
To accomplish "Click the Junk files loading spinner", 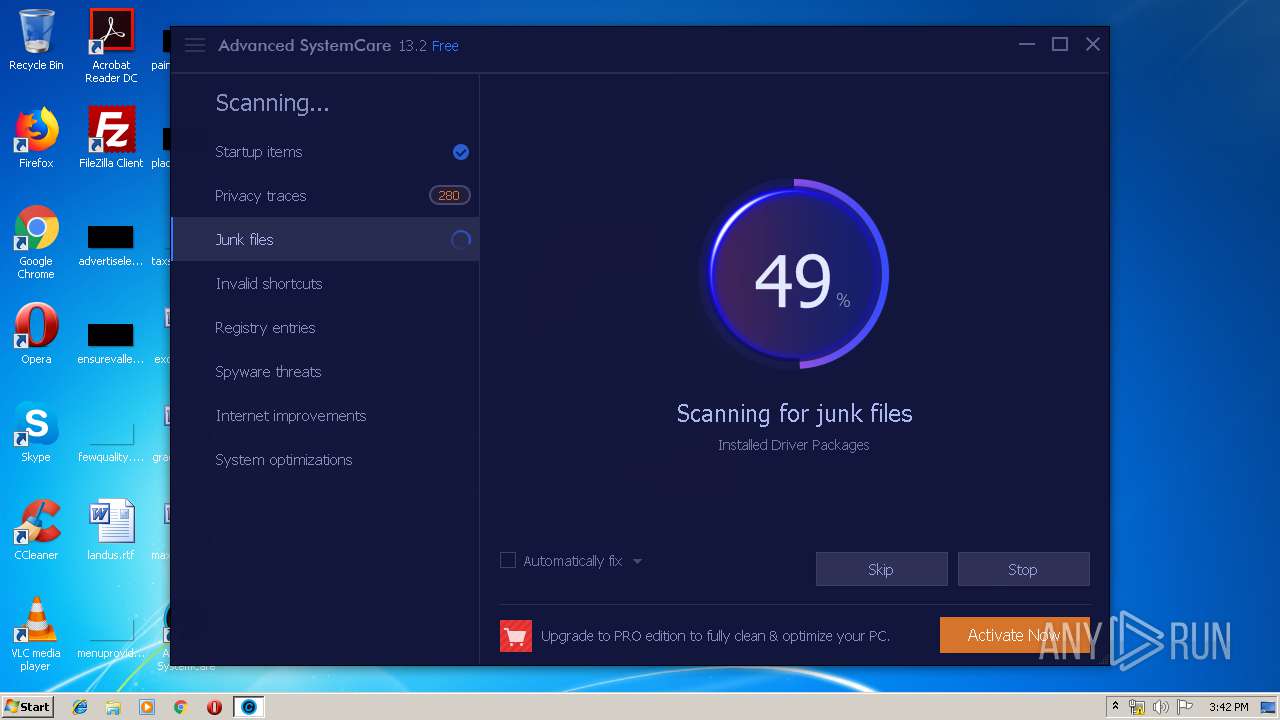I will pos(461,240).
